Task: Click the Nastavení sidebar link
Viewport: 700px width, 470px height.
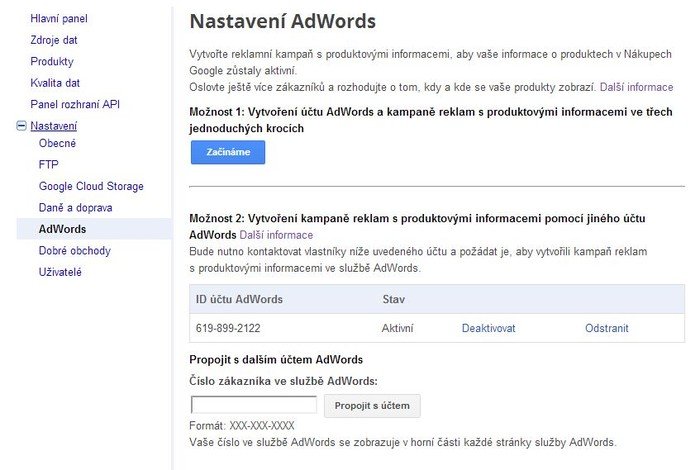Action: click(x=54, y=126)
